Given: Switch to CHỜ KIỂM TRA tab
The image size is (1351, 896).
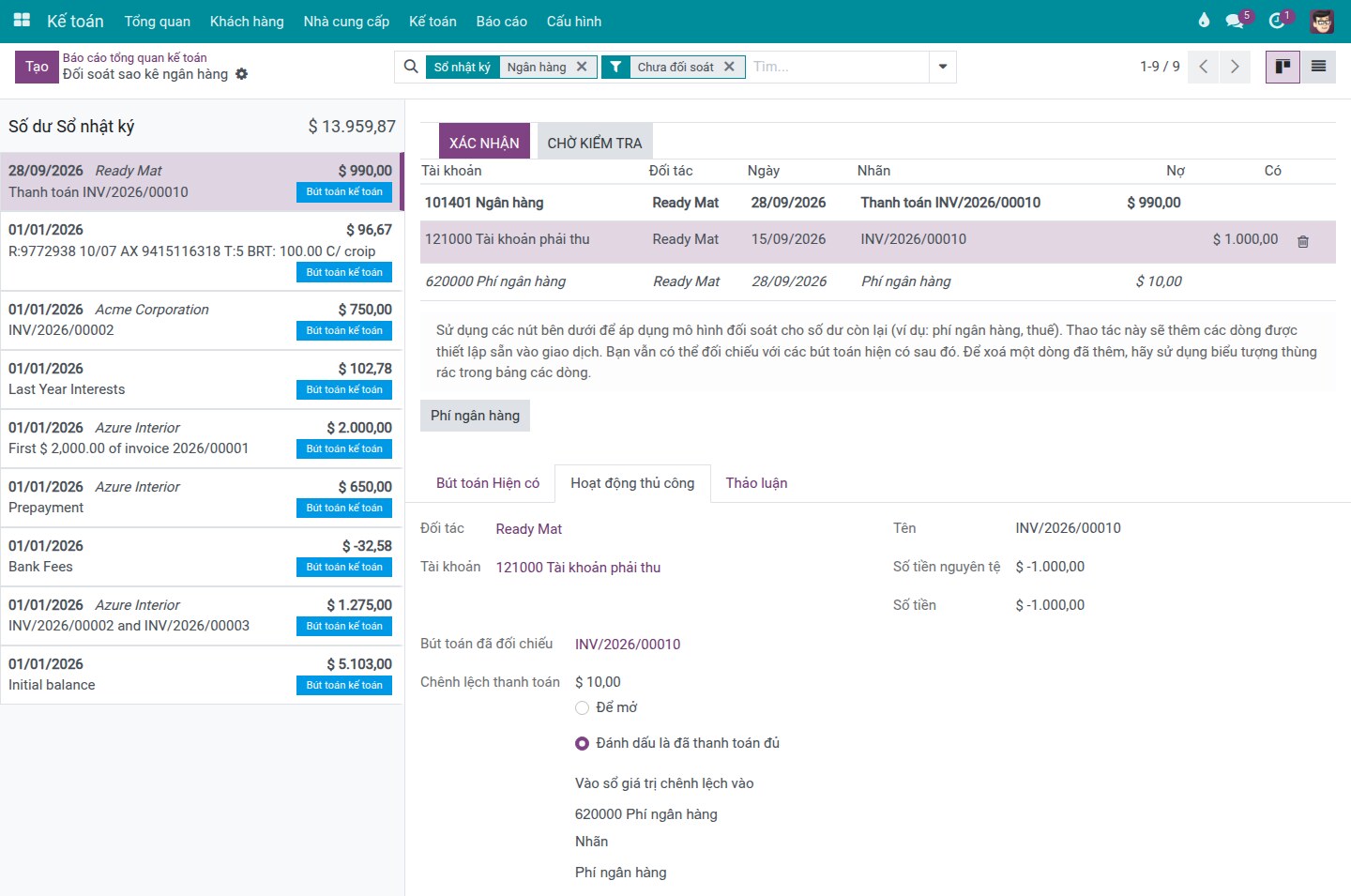Looking at the screenshot, I should click(595, 143).
